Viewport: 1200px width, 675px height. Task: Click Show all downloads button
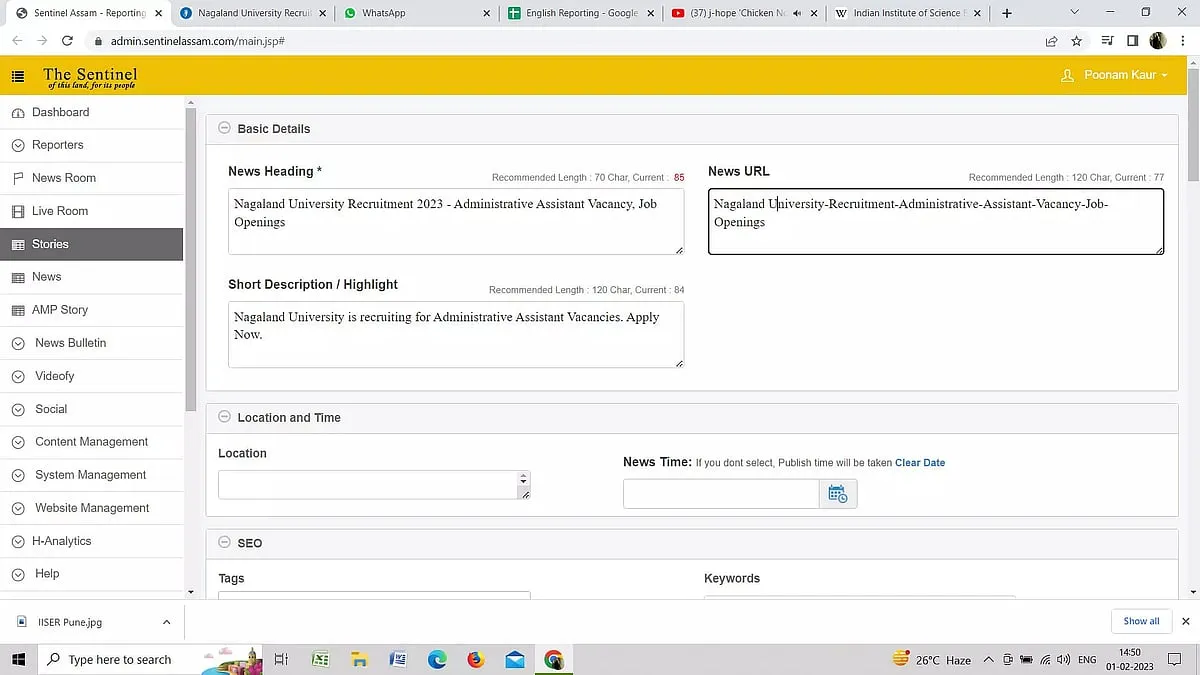click(x=1141, y=621)
